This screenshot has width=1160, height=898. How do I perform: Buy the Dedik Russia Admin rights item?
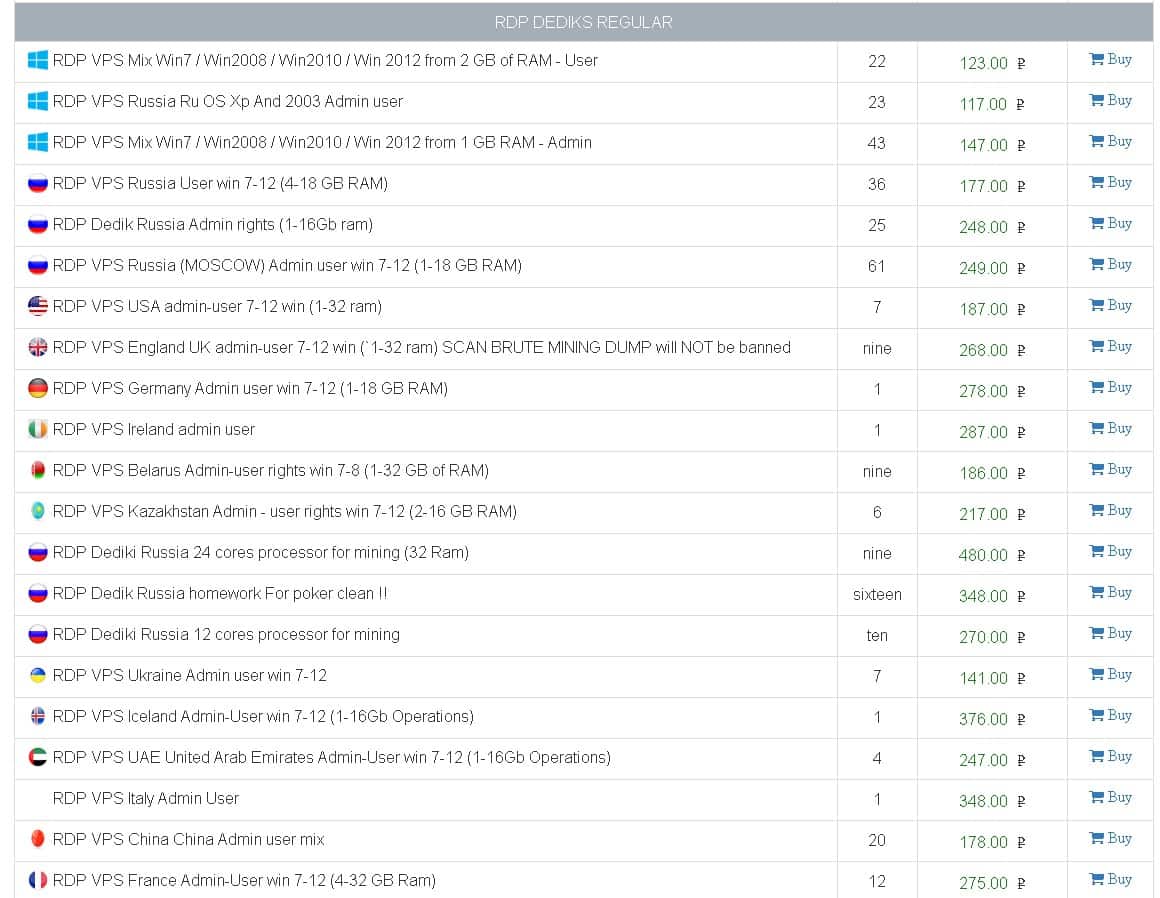pyautogui.click(x=1110, y=224)
